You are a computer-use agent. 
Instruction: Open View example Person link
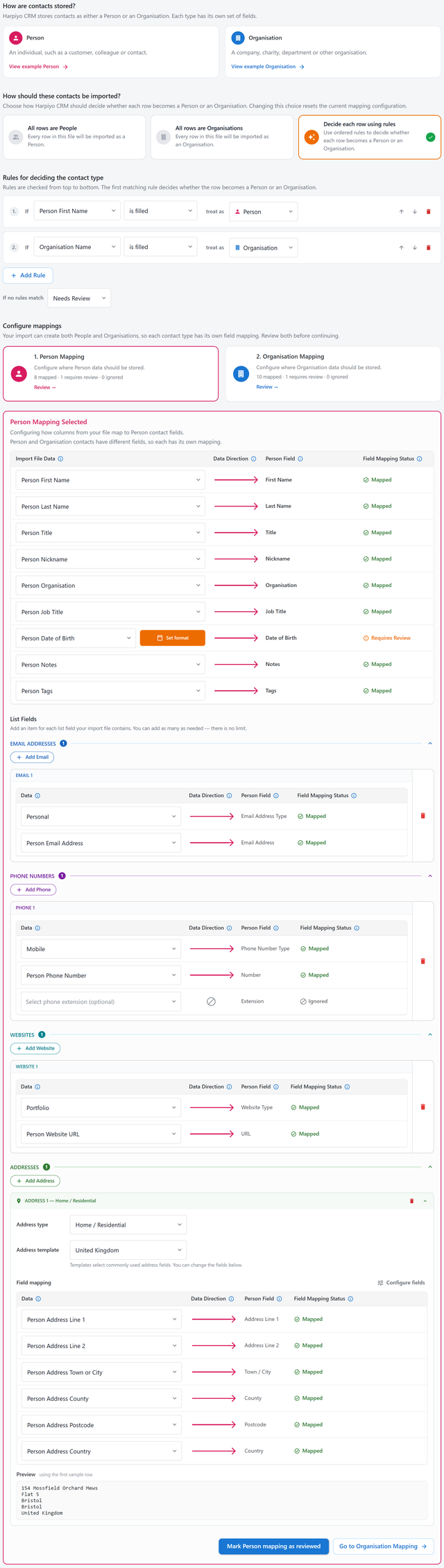[38, 67]
